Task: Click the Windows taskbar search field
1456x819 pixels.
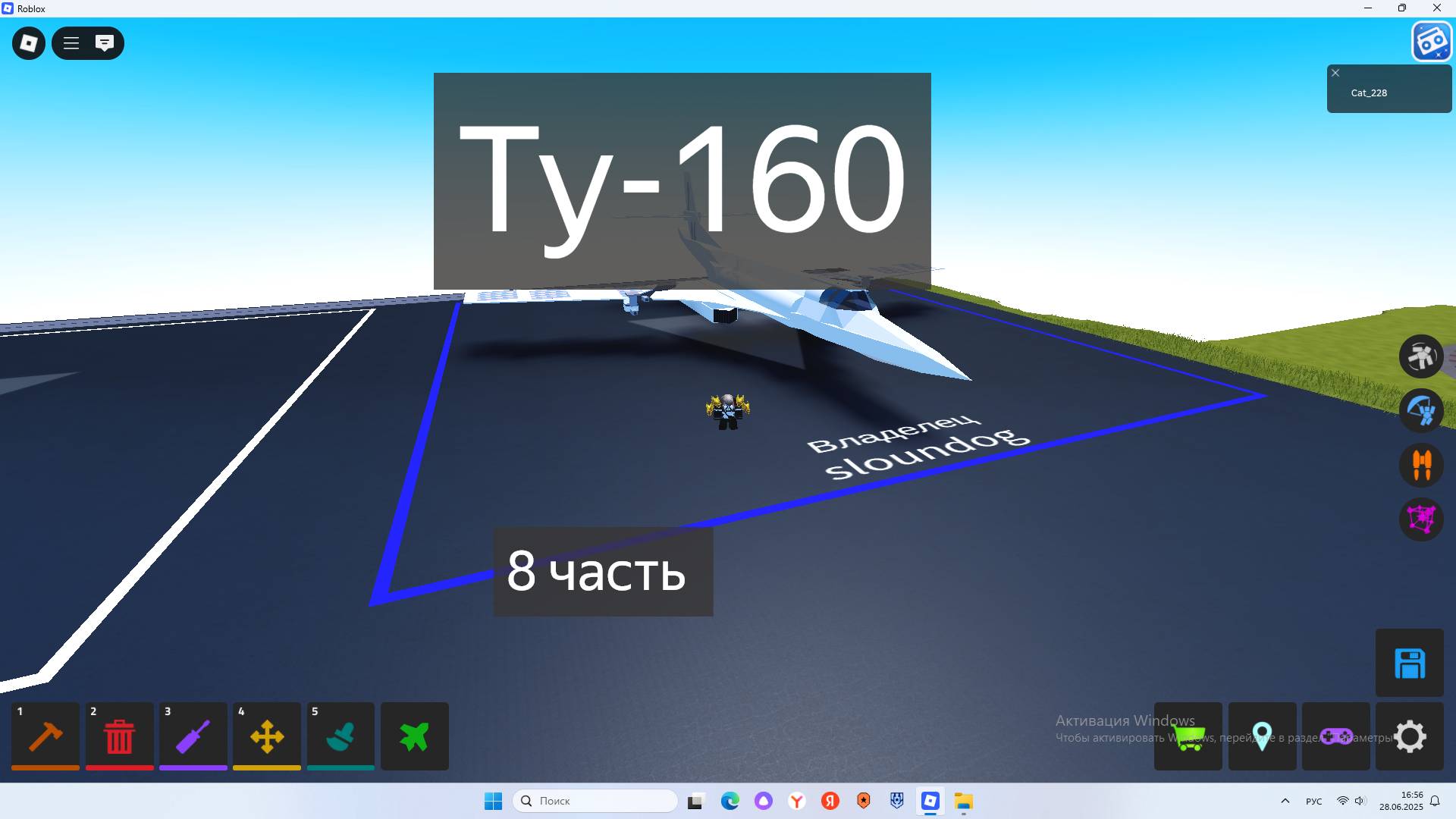Action: 595,801
